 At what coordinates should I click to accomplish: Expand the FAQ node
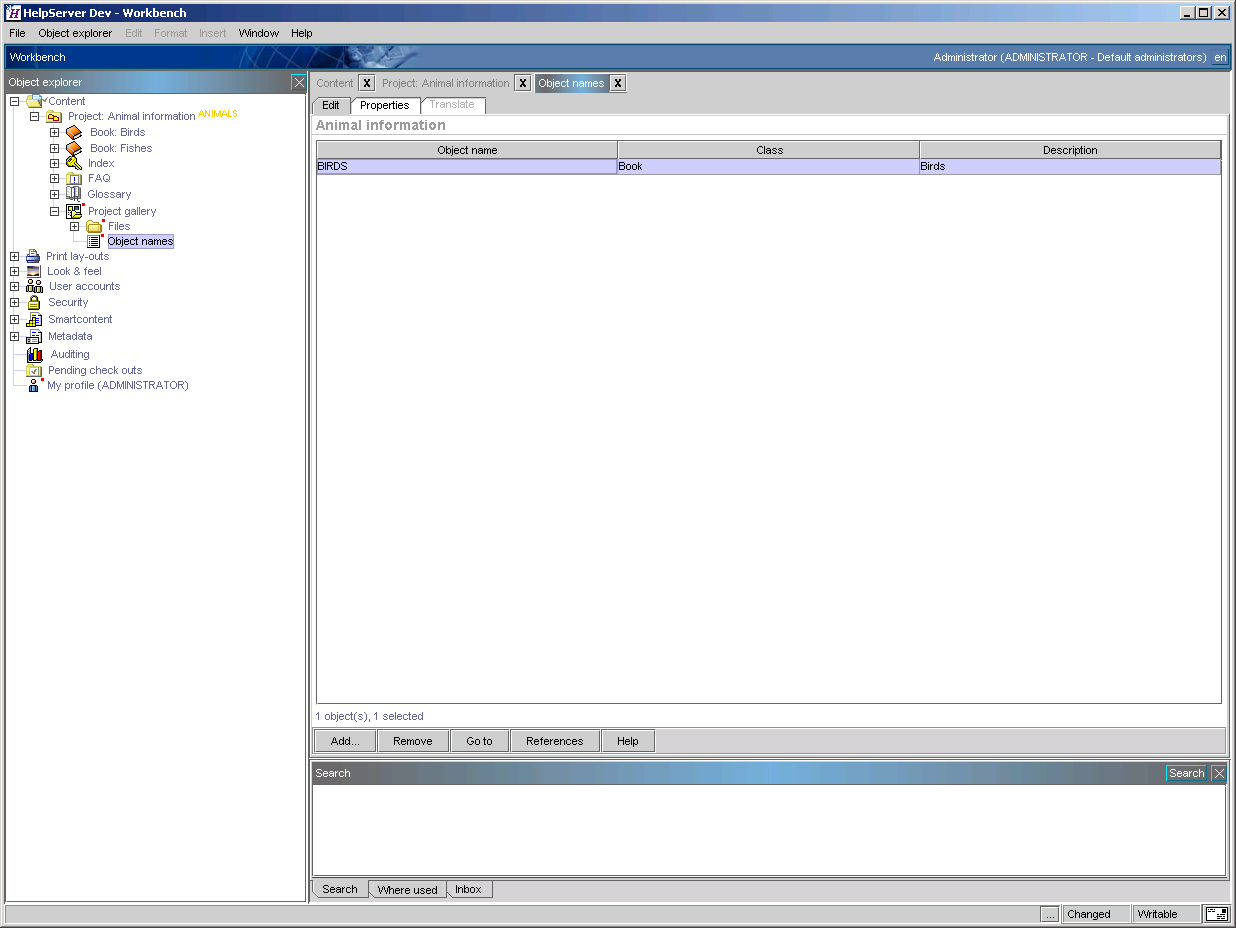[x=55, y=179]
